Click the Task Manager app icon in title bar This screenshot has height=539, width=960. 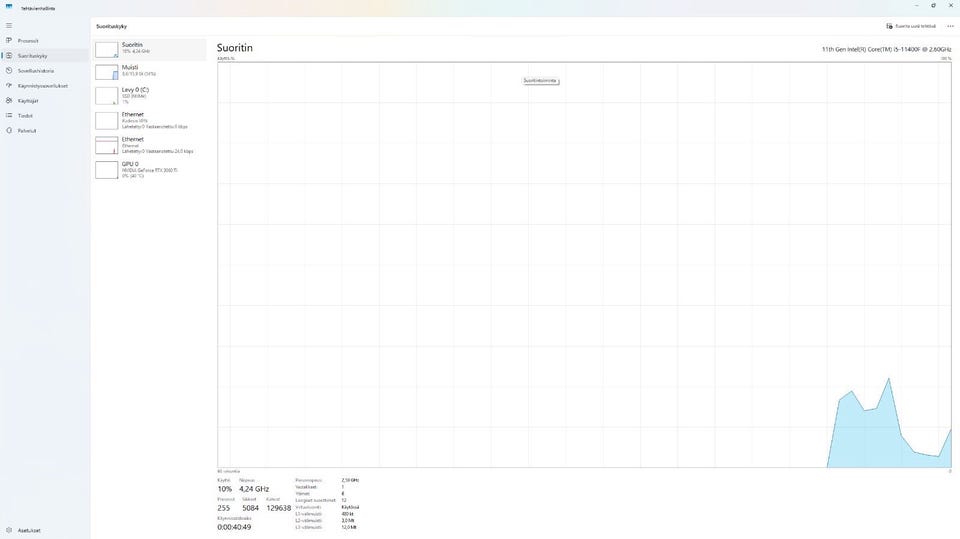pos(9,7)
